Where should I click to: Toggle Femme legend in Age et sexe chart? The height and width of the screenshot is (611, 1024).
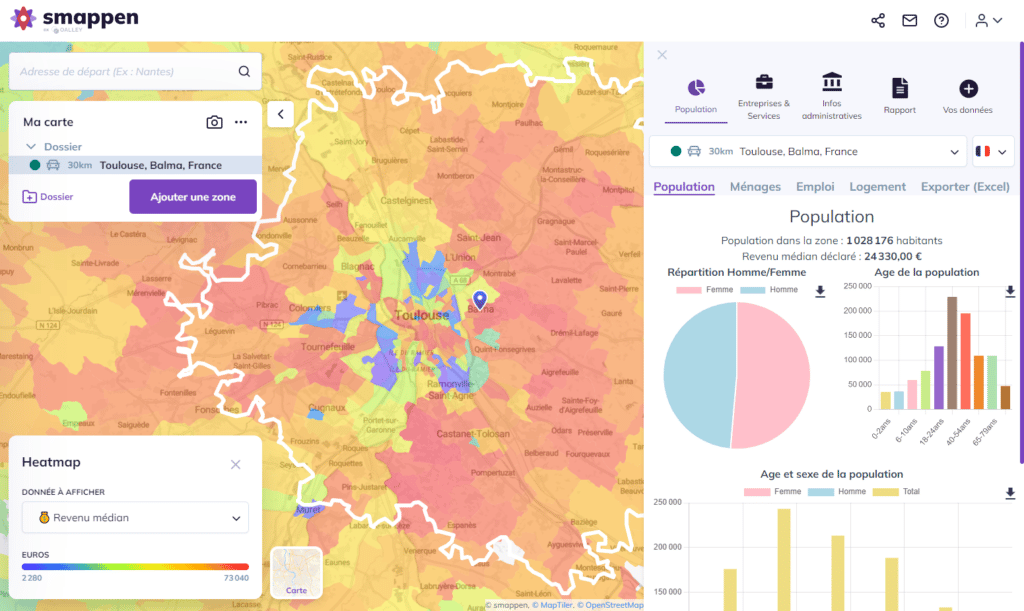(773, 492)
